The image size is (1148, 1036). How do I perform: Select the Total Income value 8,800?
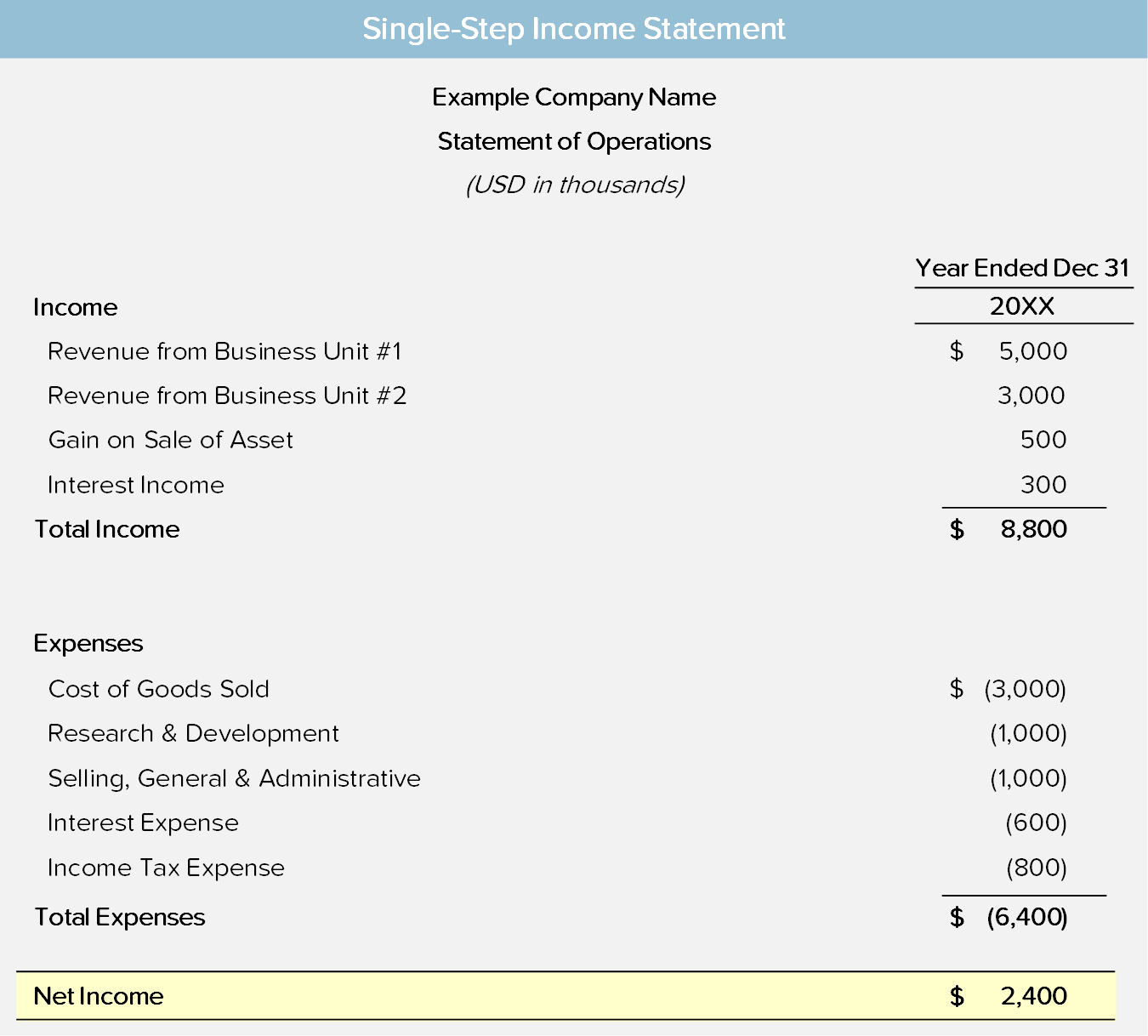pos(1034,529)
